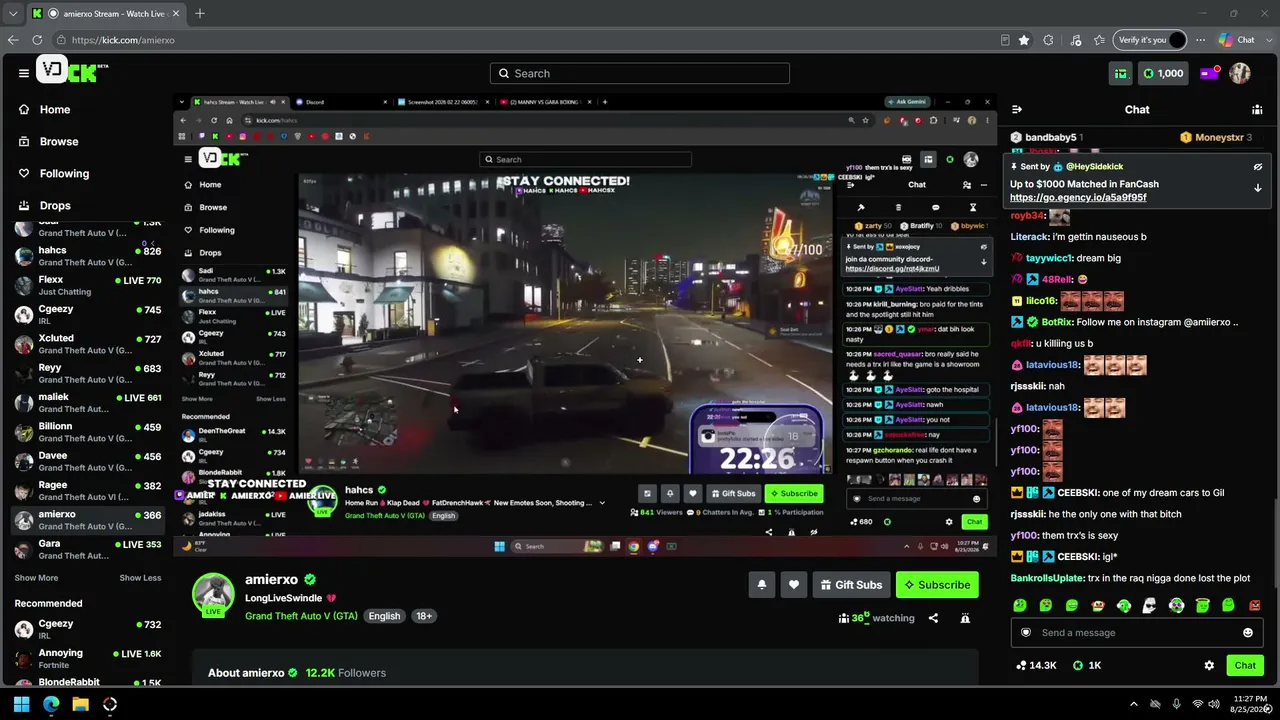Open the Kick drops gift box icon
1280x720 pixels.
click(1121, 73)
